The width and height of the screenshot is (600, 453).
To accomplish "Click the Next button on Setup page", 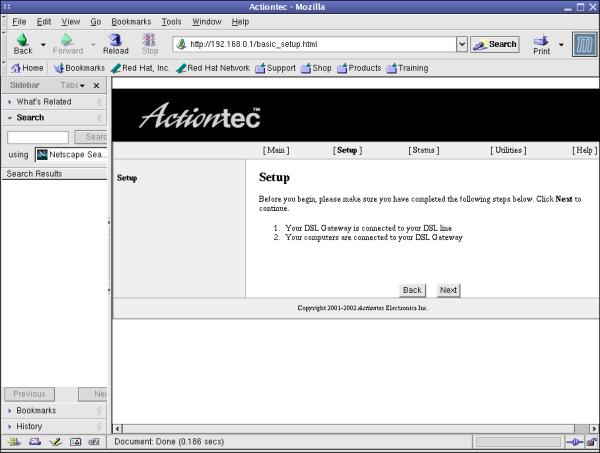I will pos(448,290).
